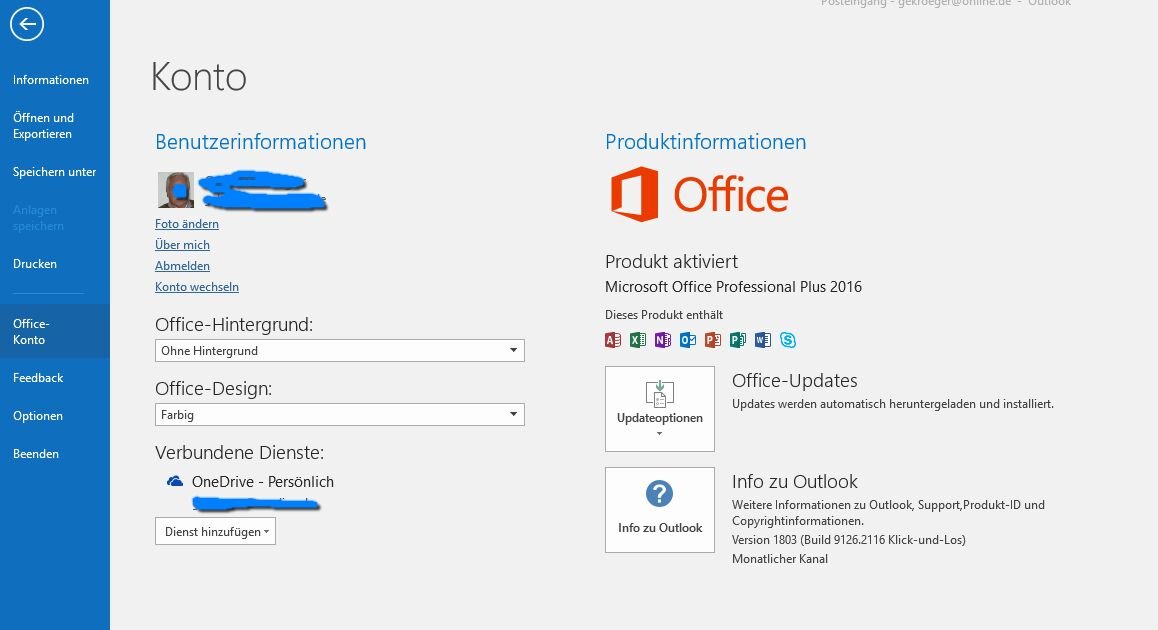Viewport: 1158px width, 630px height.
Task: Choose Speichern unter in the sidebar
Action: pos(55,172)
